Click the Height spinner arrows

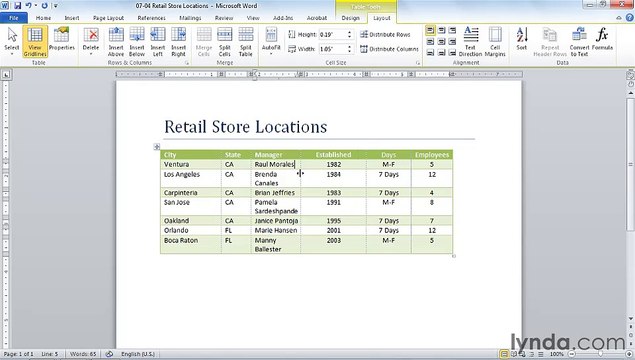[x=349, y=35]
